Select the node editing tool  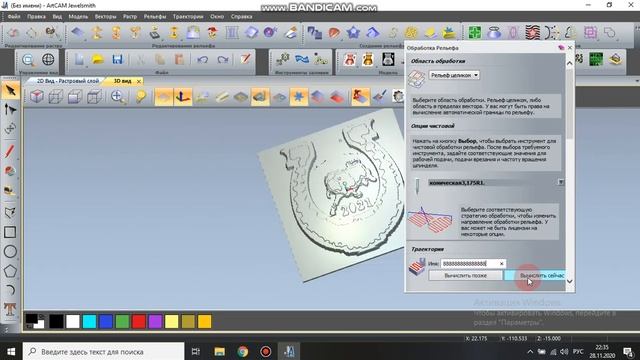[x=10, y=109]
